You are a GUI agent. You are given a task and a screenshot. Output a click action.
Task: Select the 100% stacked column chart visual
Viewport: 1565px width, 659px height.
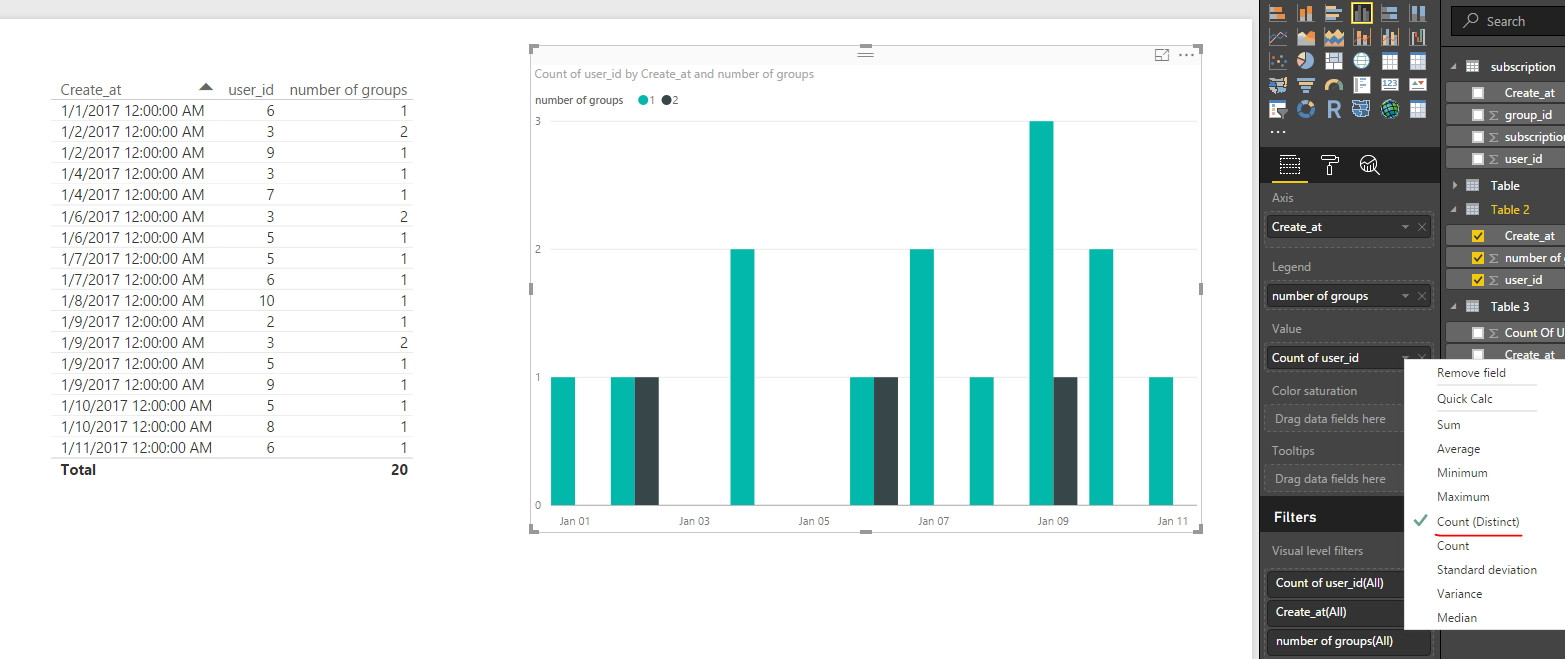1417,13
